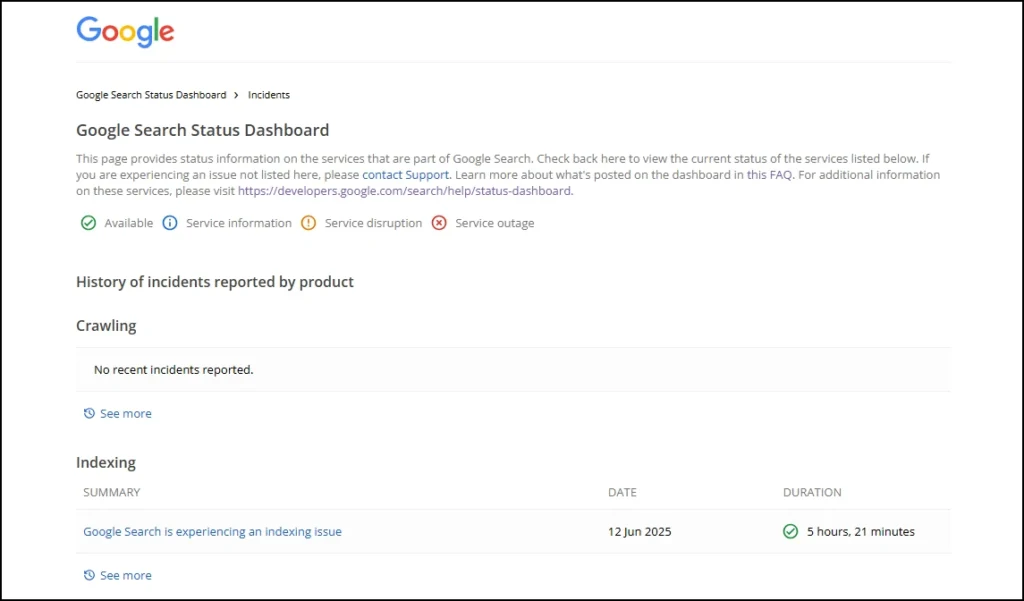Click the SUMMARY column header

pyautogui.click(x=112, y=492)
